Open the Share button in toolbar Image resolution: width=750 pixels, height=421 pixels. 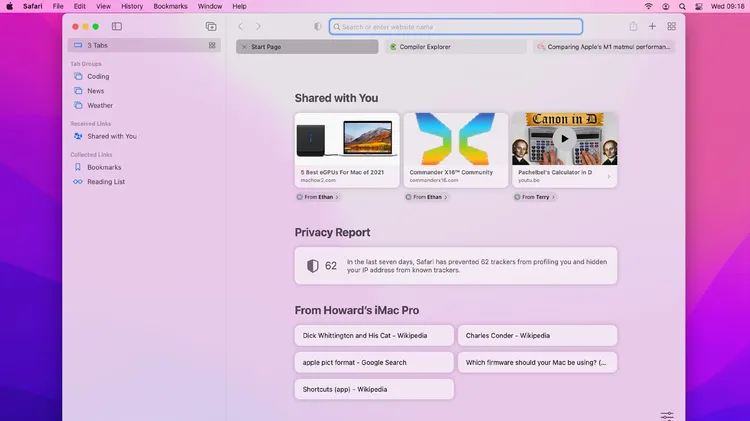[x=633, y=26]
